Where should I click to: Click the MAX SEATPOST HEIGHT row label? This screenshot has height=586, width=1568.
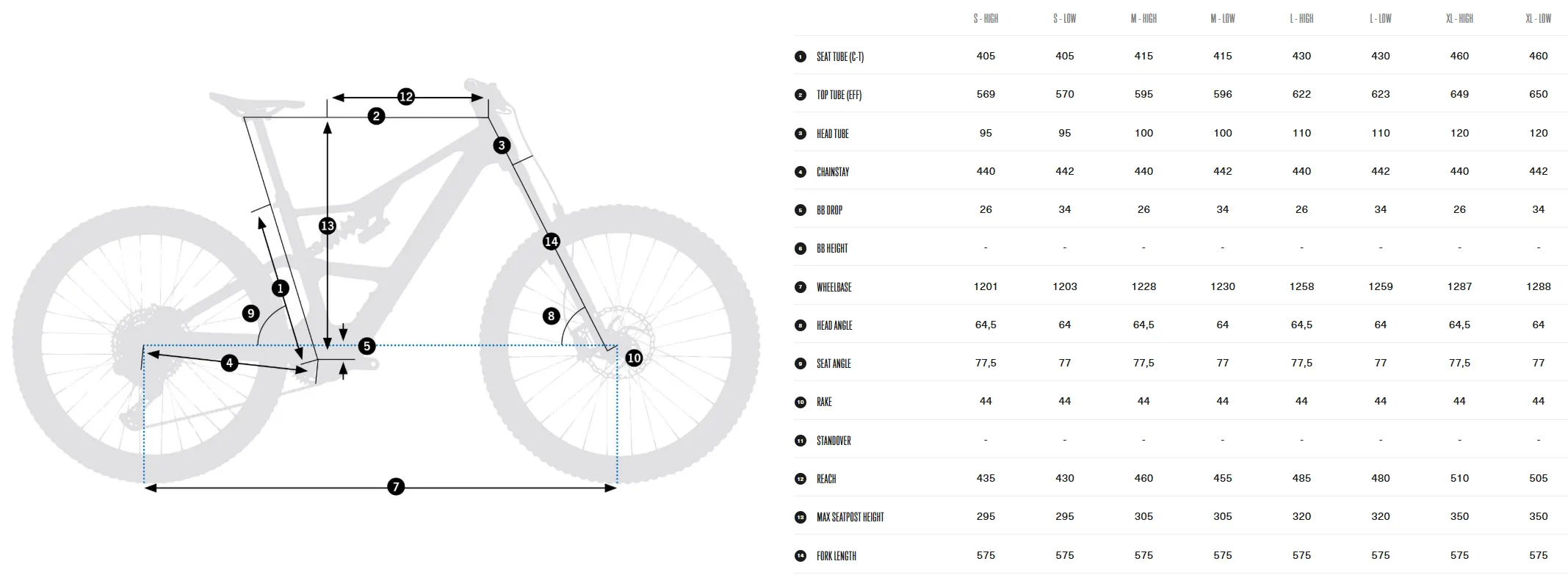[x=850, y=517]
